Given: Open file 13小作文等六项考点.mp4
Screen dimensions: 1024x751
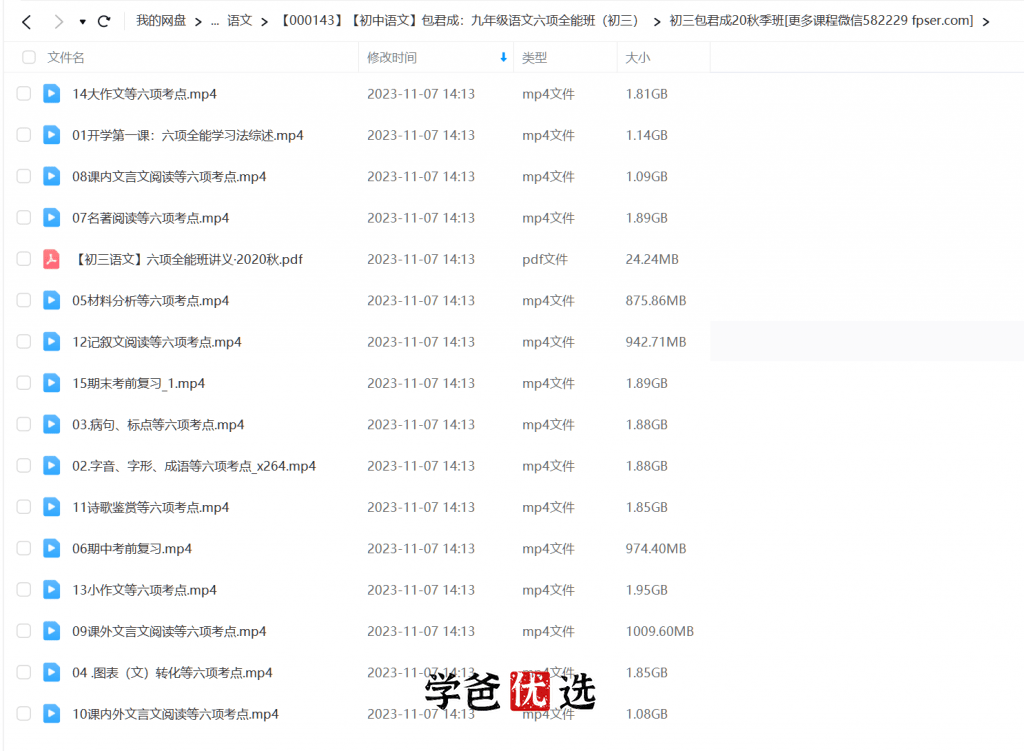Looking at the screenshot, I should [x=144, y=590].
